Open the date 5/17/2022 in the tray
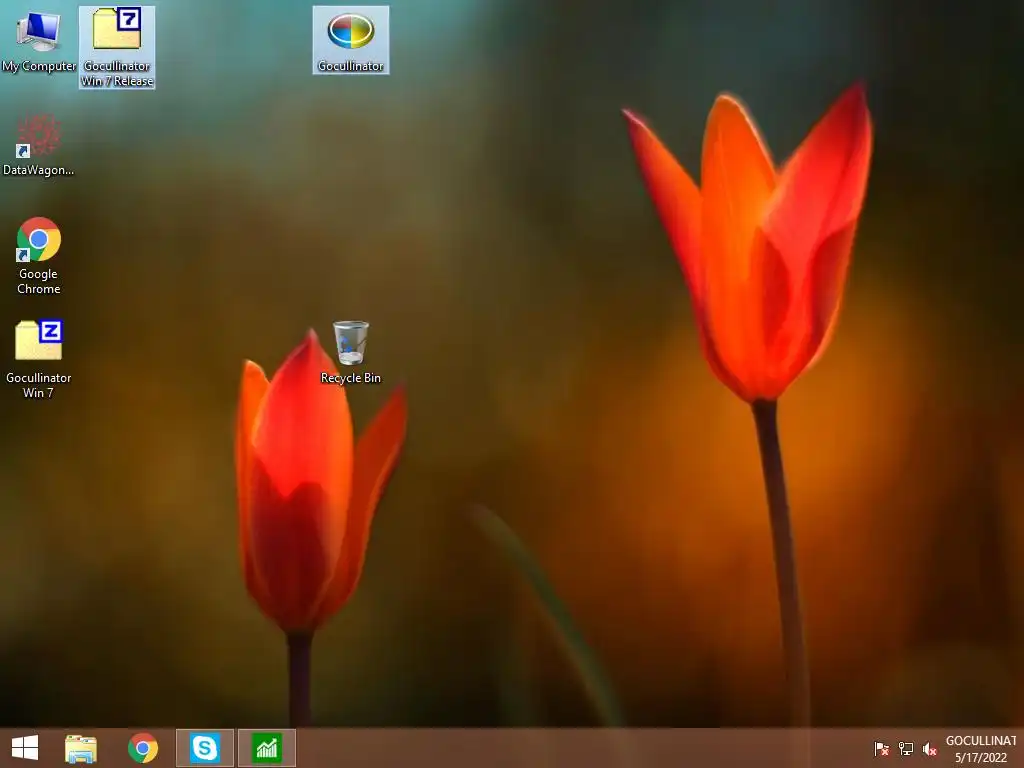 click(981, 758)
